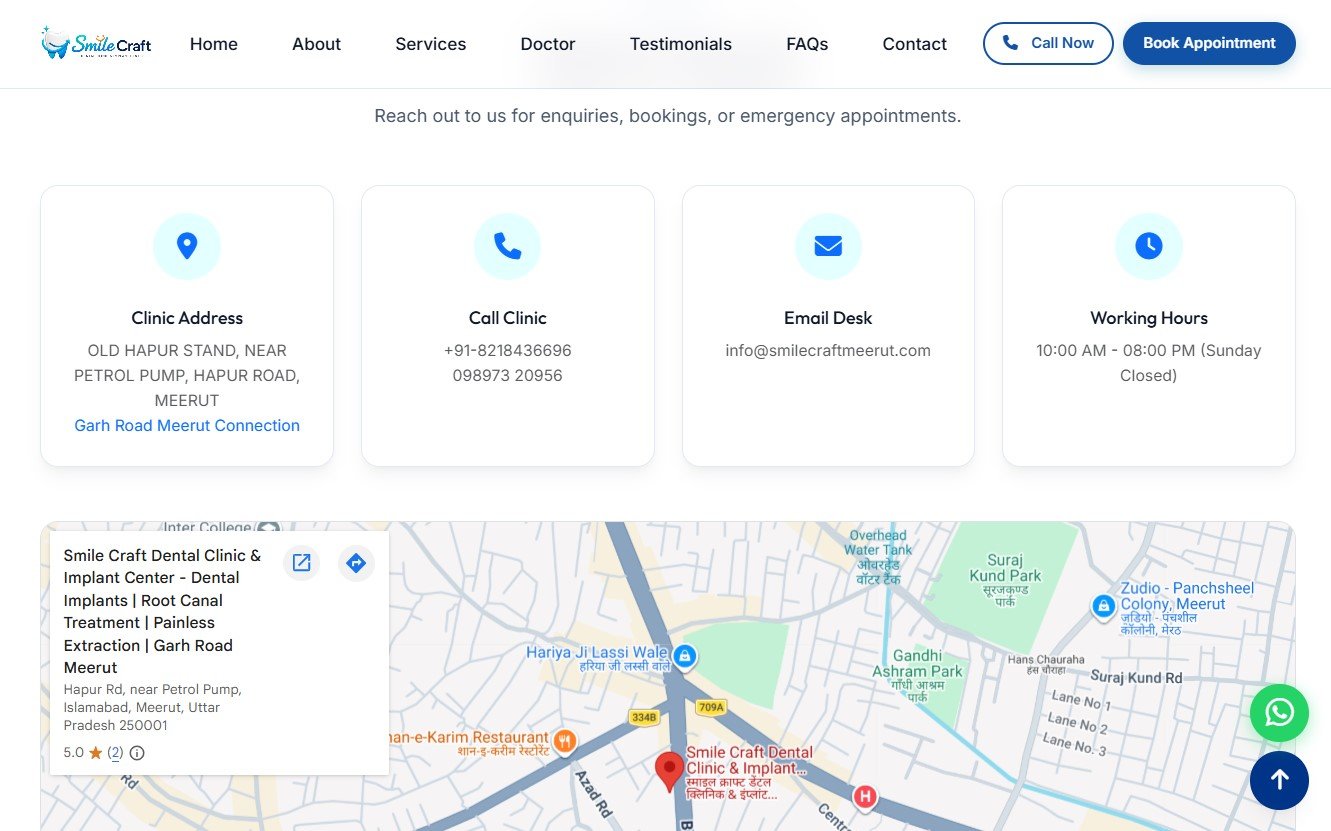
Task: Click the clock icon above Working Hours
Action: tap(1148, 246)
